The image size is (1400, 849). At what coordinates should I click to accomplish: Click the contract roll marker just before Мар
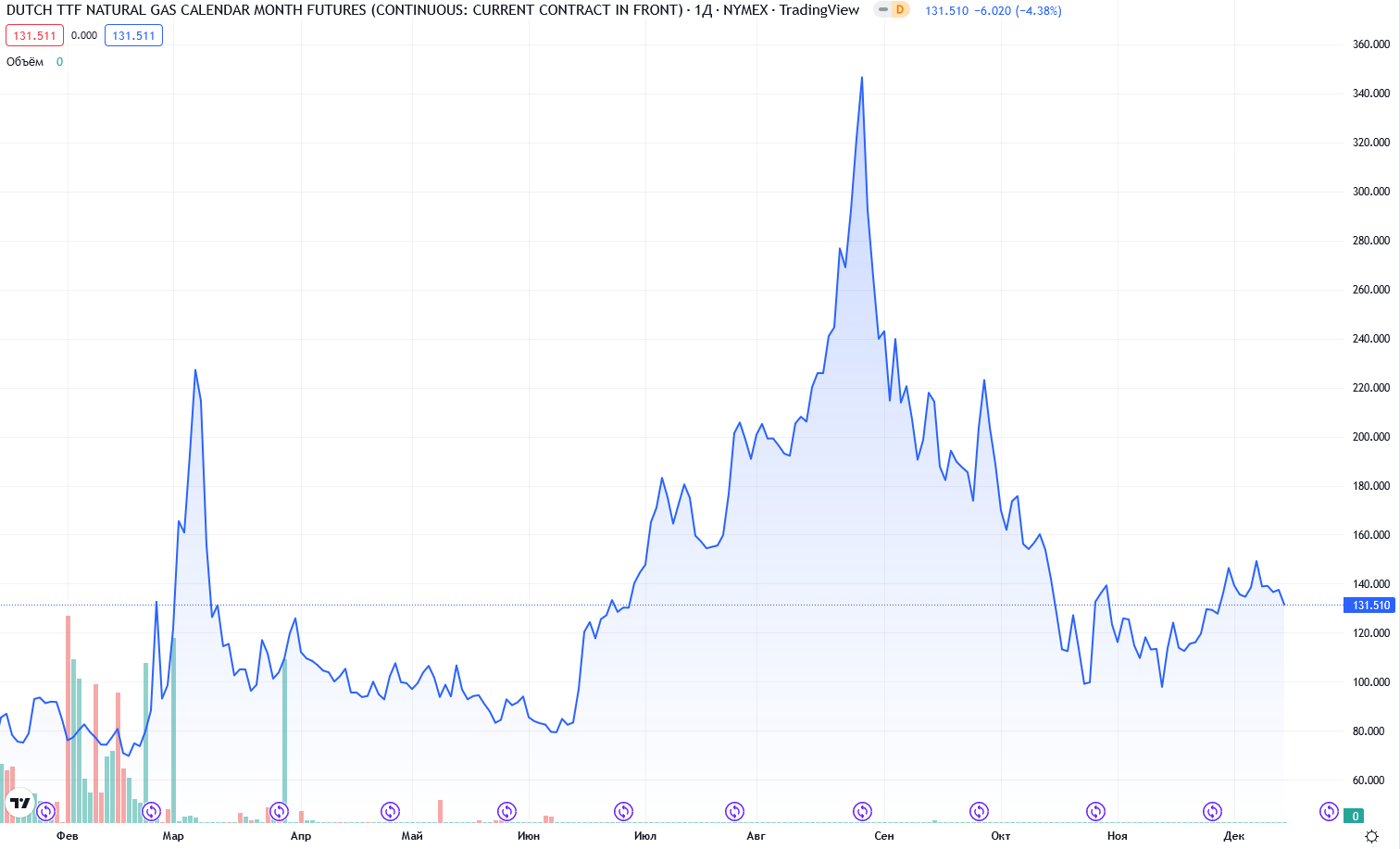click(151, 812)
